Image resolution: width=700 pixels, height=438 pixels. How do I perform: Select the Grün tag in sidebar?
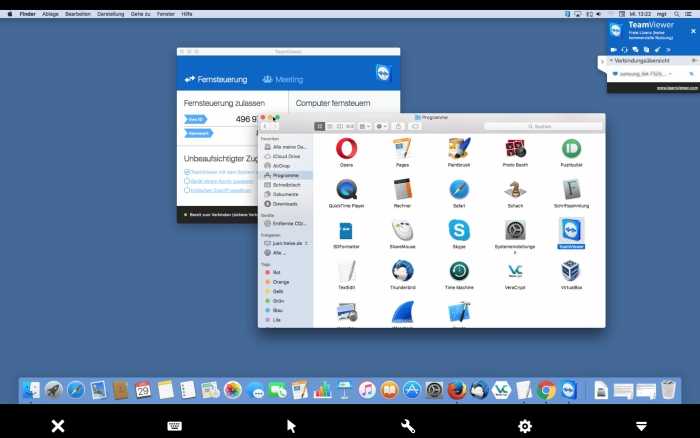coord(278,300)
